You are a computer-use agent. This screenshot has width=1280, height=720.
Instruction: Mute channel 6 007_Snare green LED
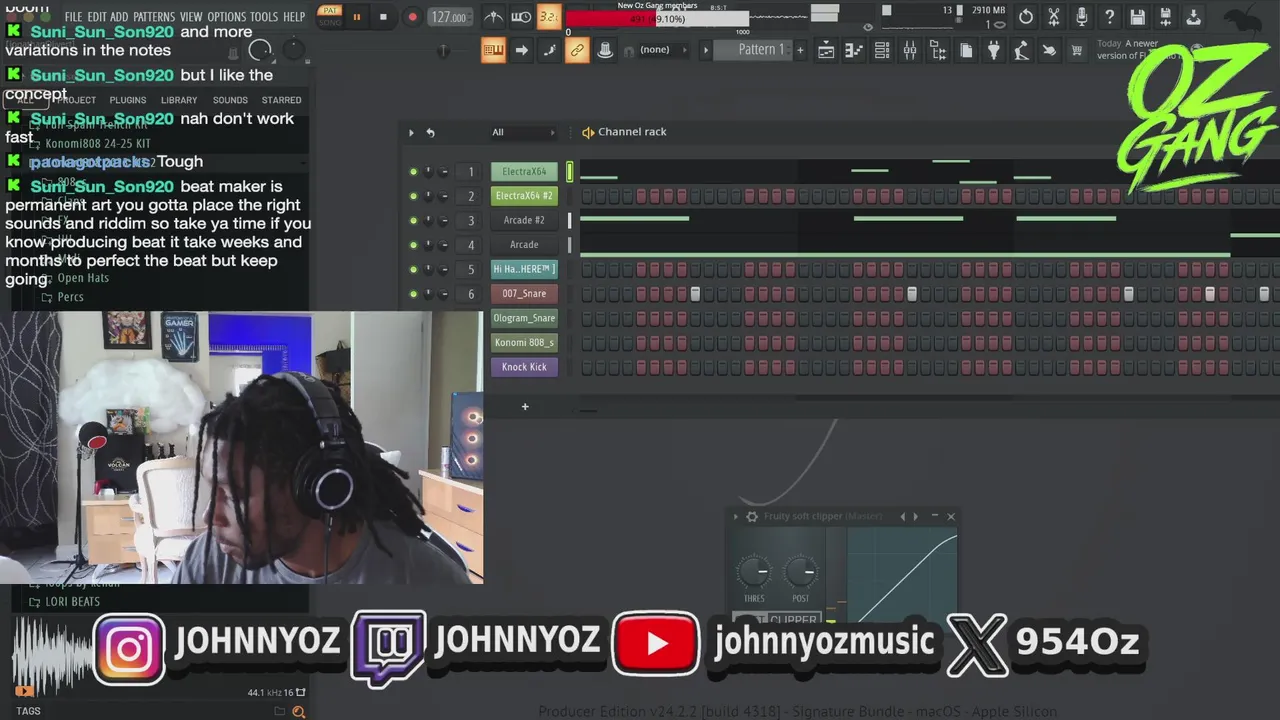click(413, 294)
